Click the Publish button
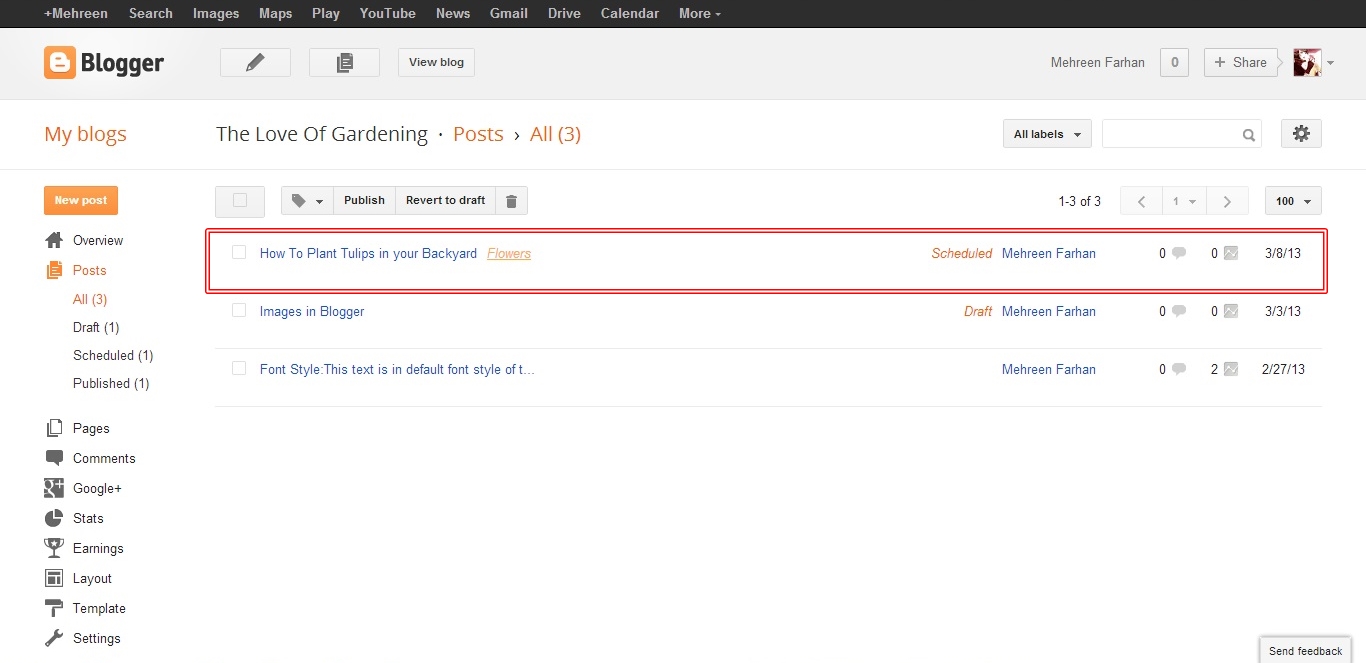1366x663 pixels. pyautogui.click(x=364, y=201)
